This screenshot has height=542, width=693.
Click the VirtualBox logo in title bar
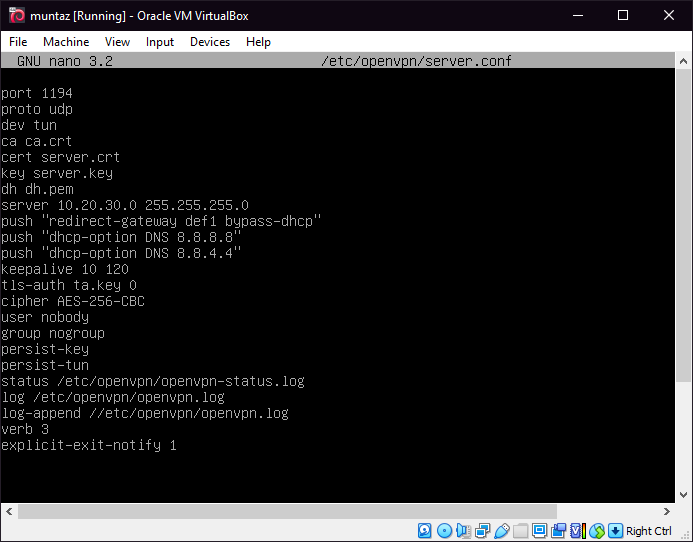pos(17,15)
